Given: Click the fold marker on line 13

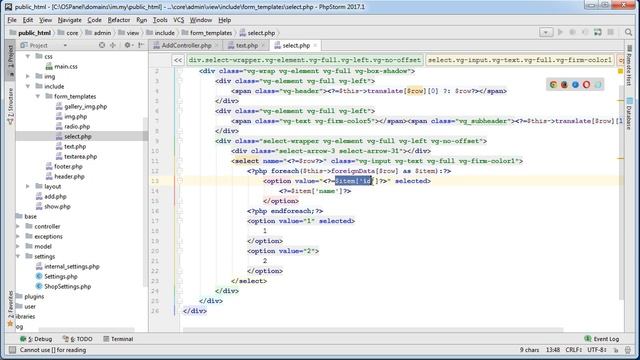Looking at the screenshot, I should coord(180,180).
